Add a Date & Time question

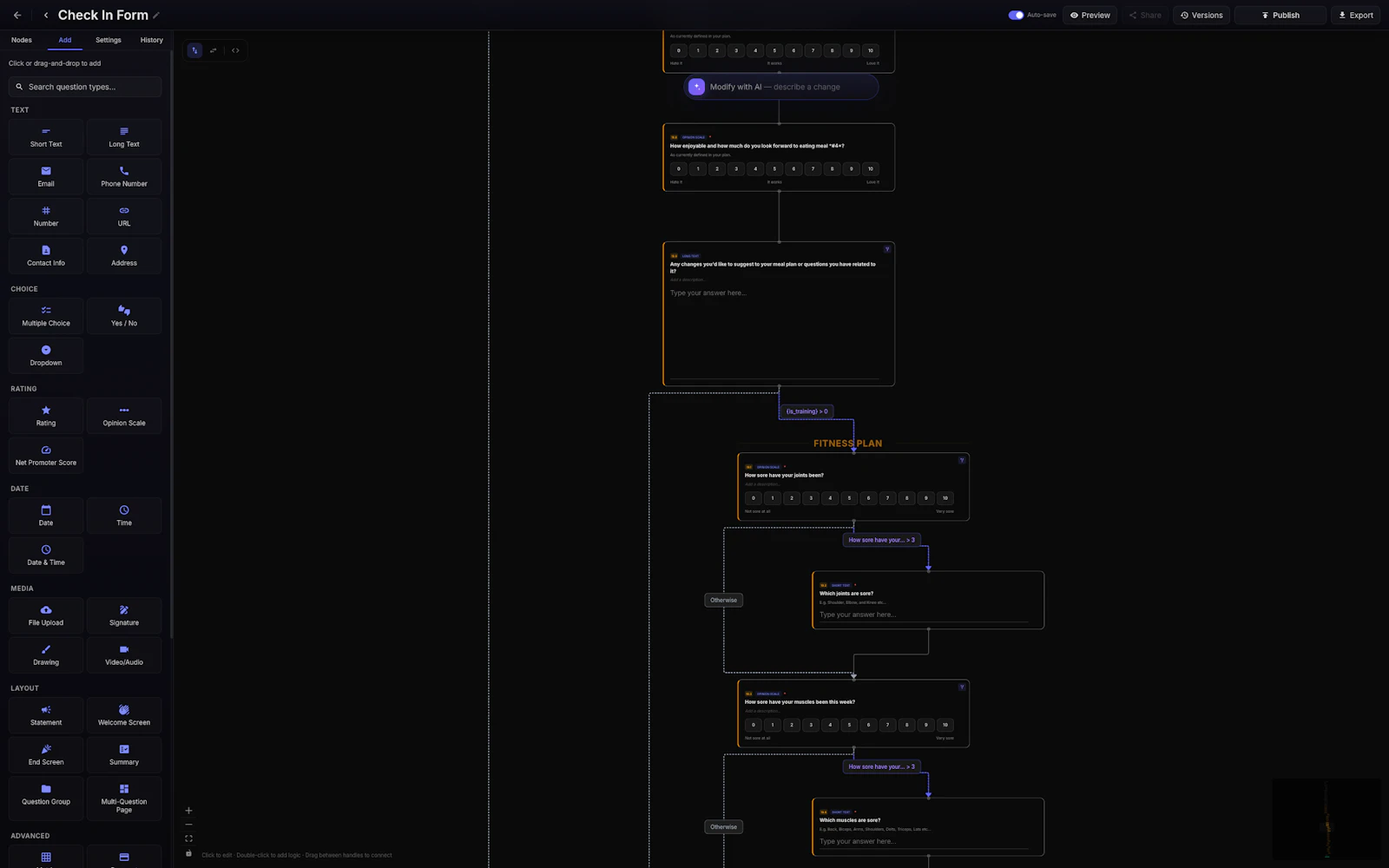(46, 555)
